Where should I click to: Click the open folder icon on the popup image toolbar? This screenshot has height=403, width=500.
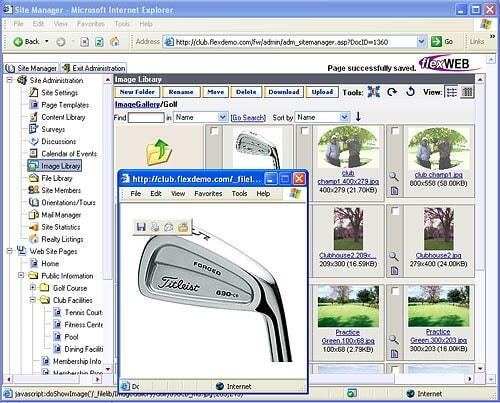click(x=183, y=227)
